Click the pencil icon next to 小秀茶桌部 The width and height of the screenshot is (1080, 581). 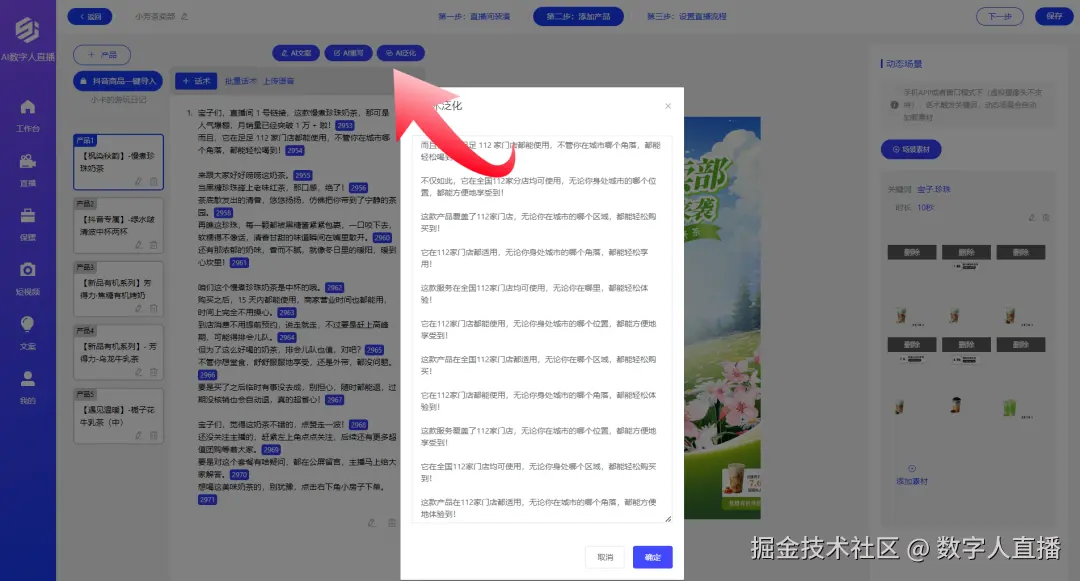[x=185, y=17]
